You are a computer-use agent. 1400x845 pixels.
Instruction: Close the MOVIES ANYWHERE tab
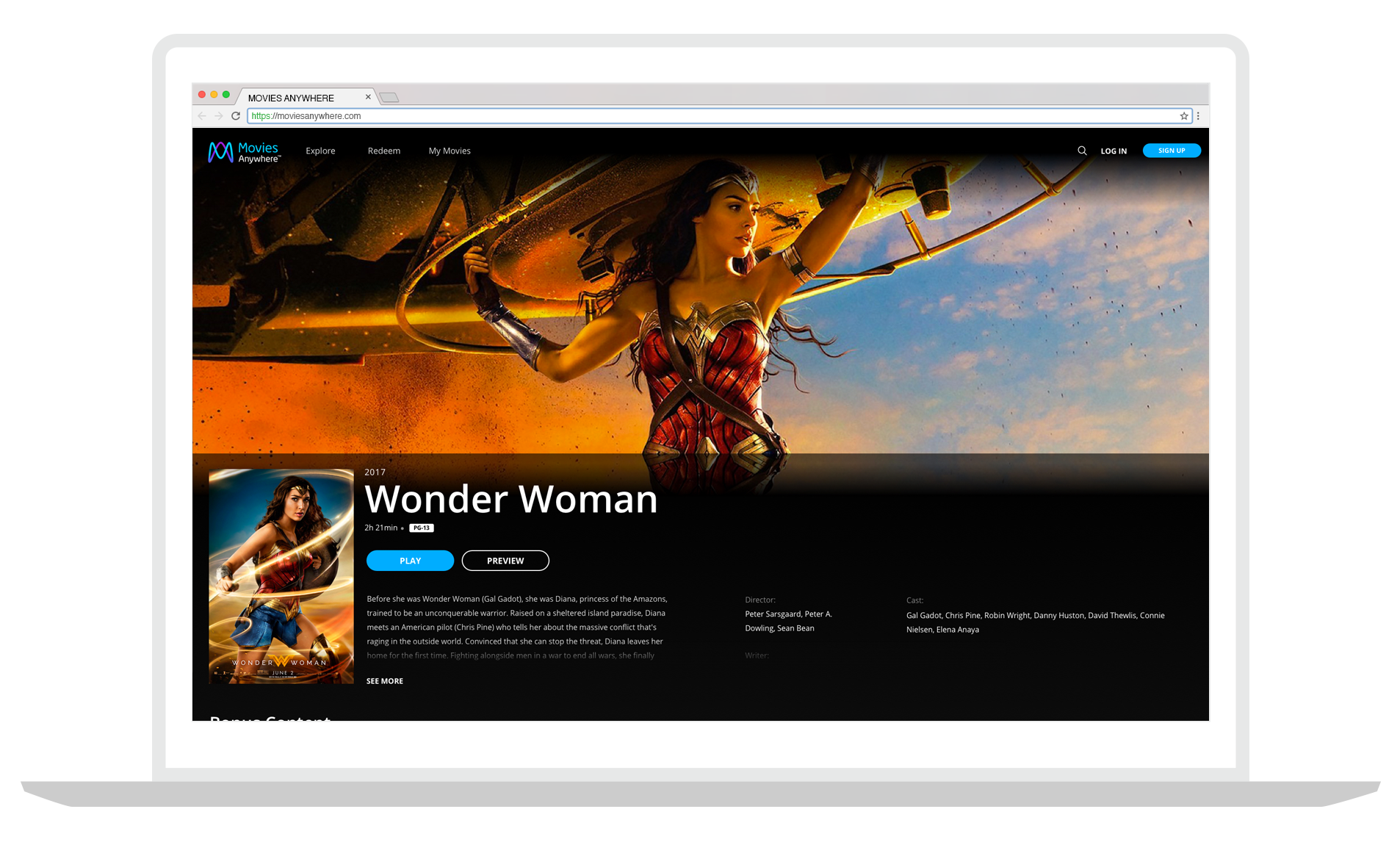click(368, 97)
